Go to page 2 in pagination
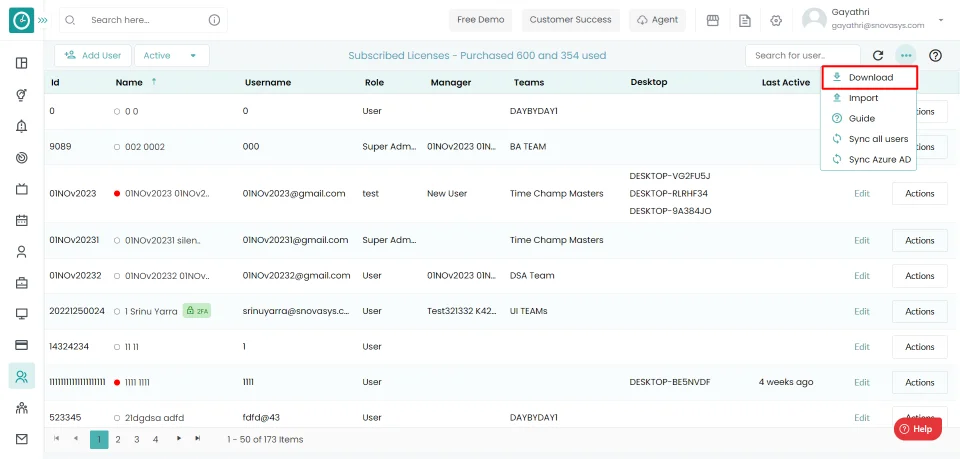This screenshot has height=459, width=960. (x=118, y=439)
